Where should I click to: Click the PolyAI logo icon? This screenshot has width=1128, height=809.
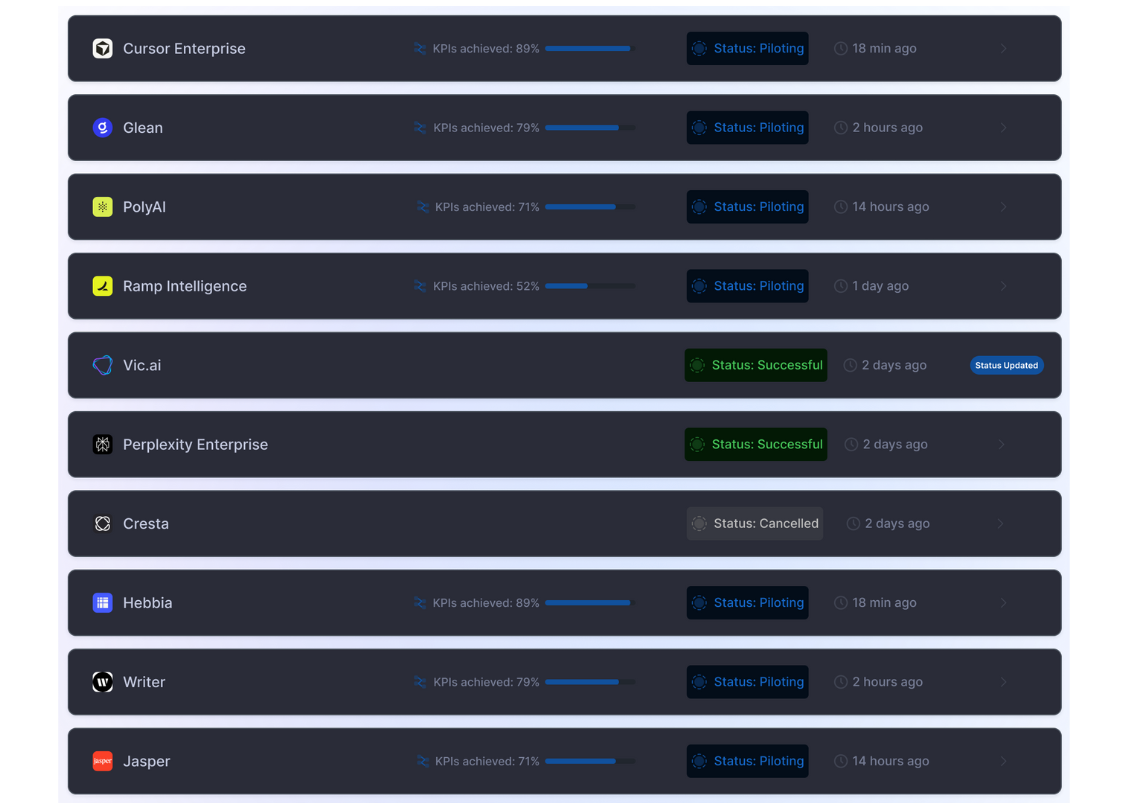[103, 206]
